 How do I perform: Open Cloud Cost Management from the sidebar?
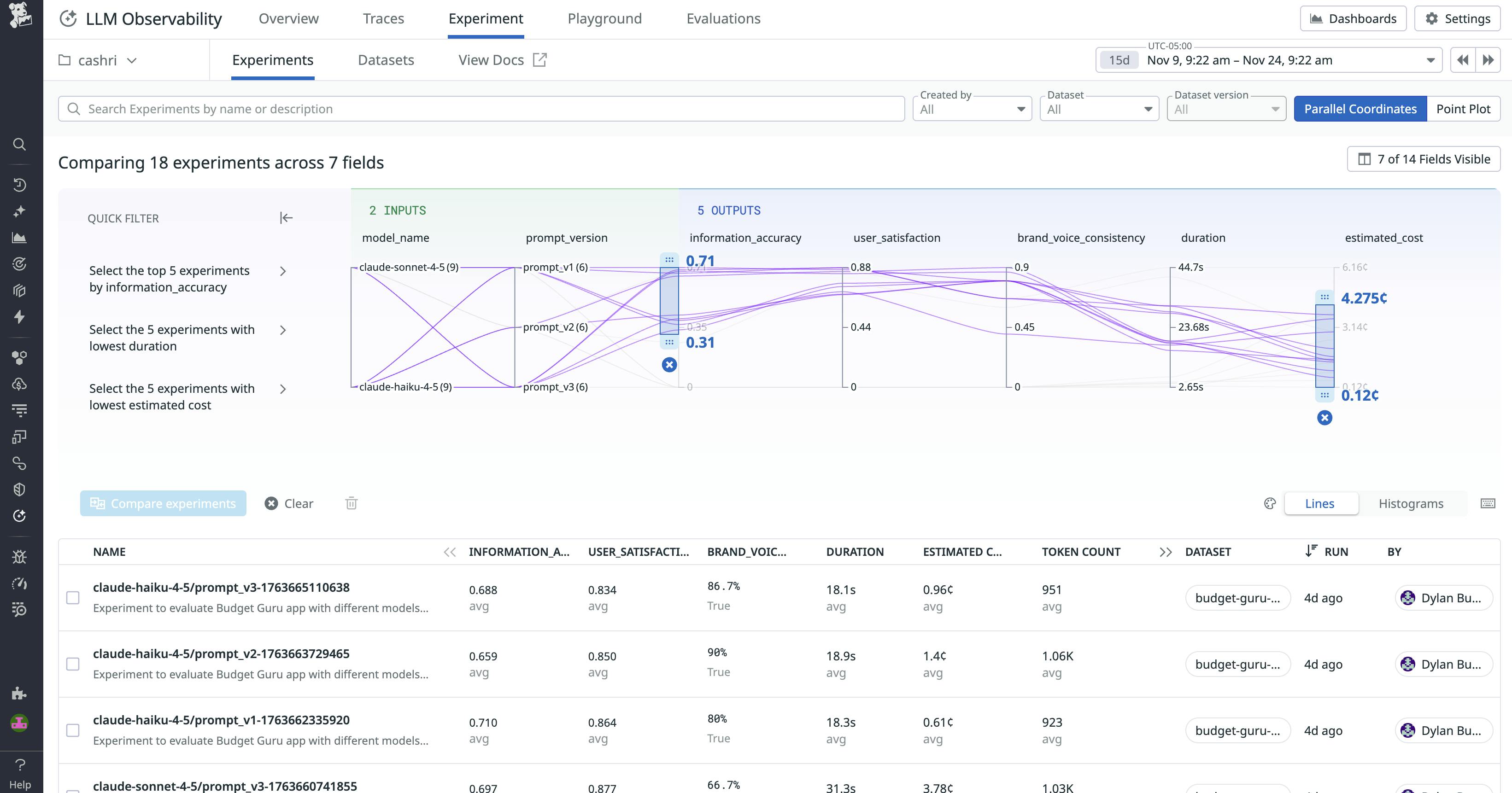pyautogui.click(x=20, y=384)
